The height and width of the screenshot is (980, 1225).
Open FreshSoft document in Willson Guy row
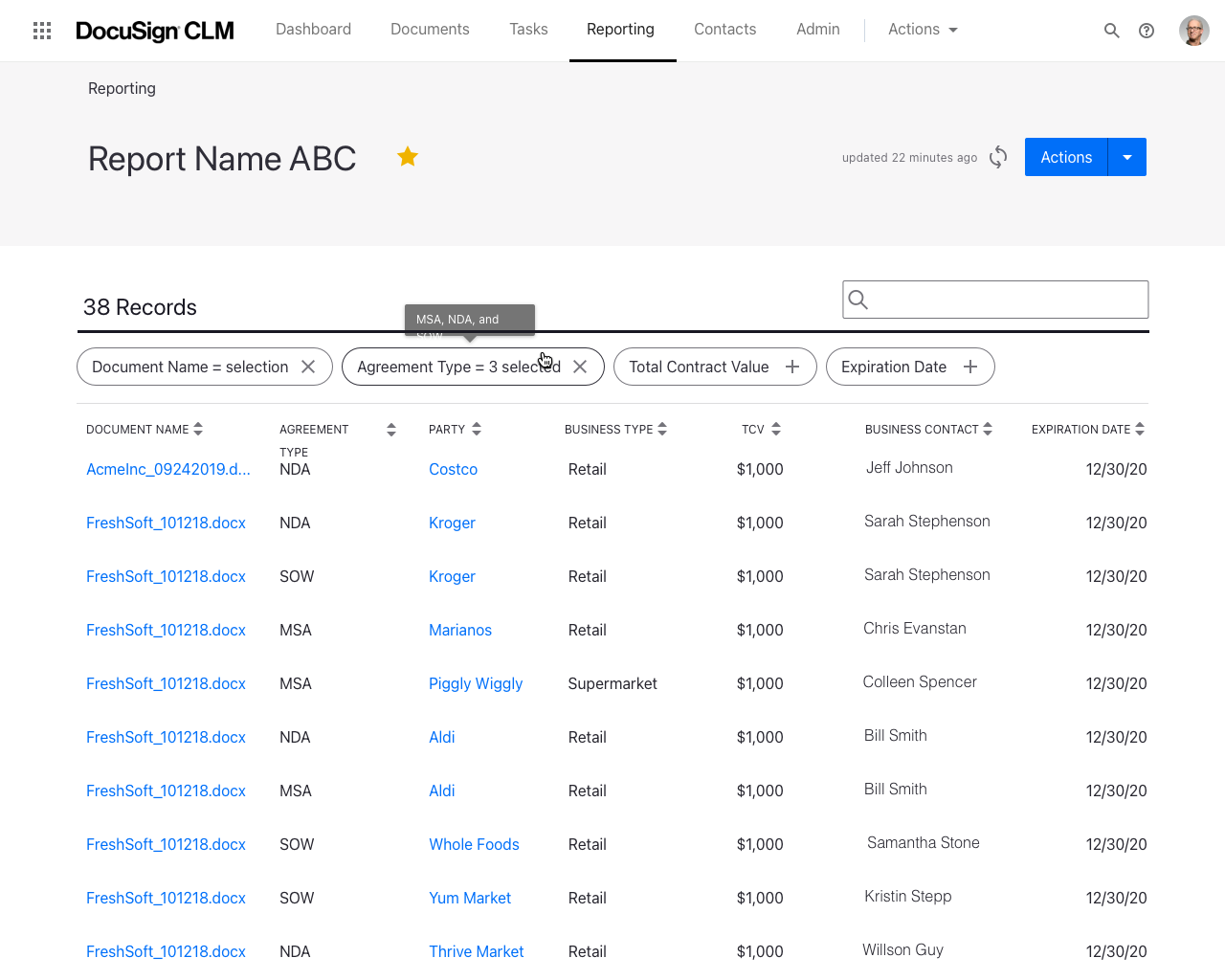point(166,951)
